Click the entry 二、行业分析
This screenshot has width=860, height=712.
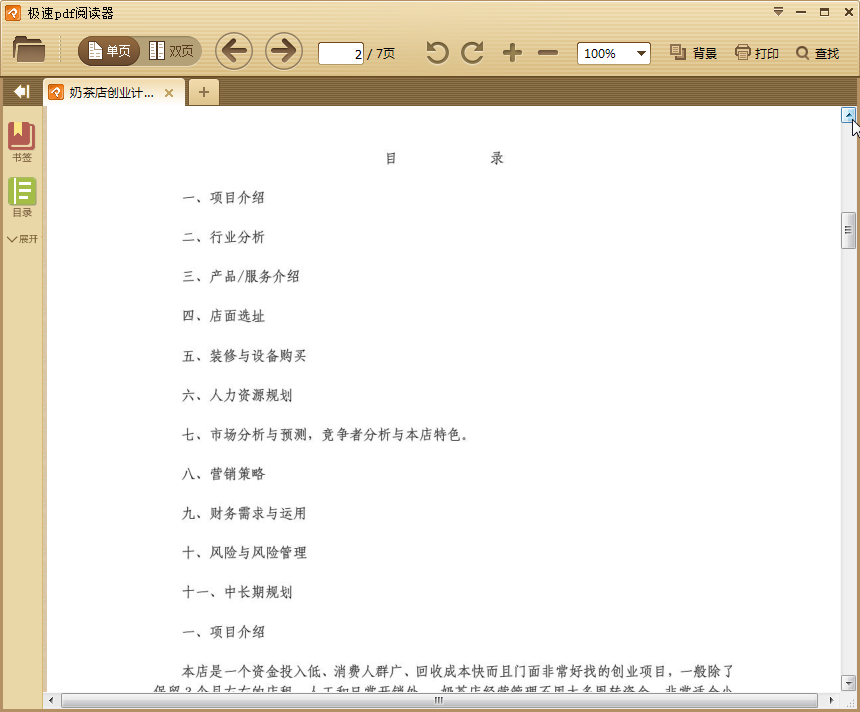click(223, 237)
